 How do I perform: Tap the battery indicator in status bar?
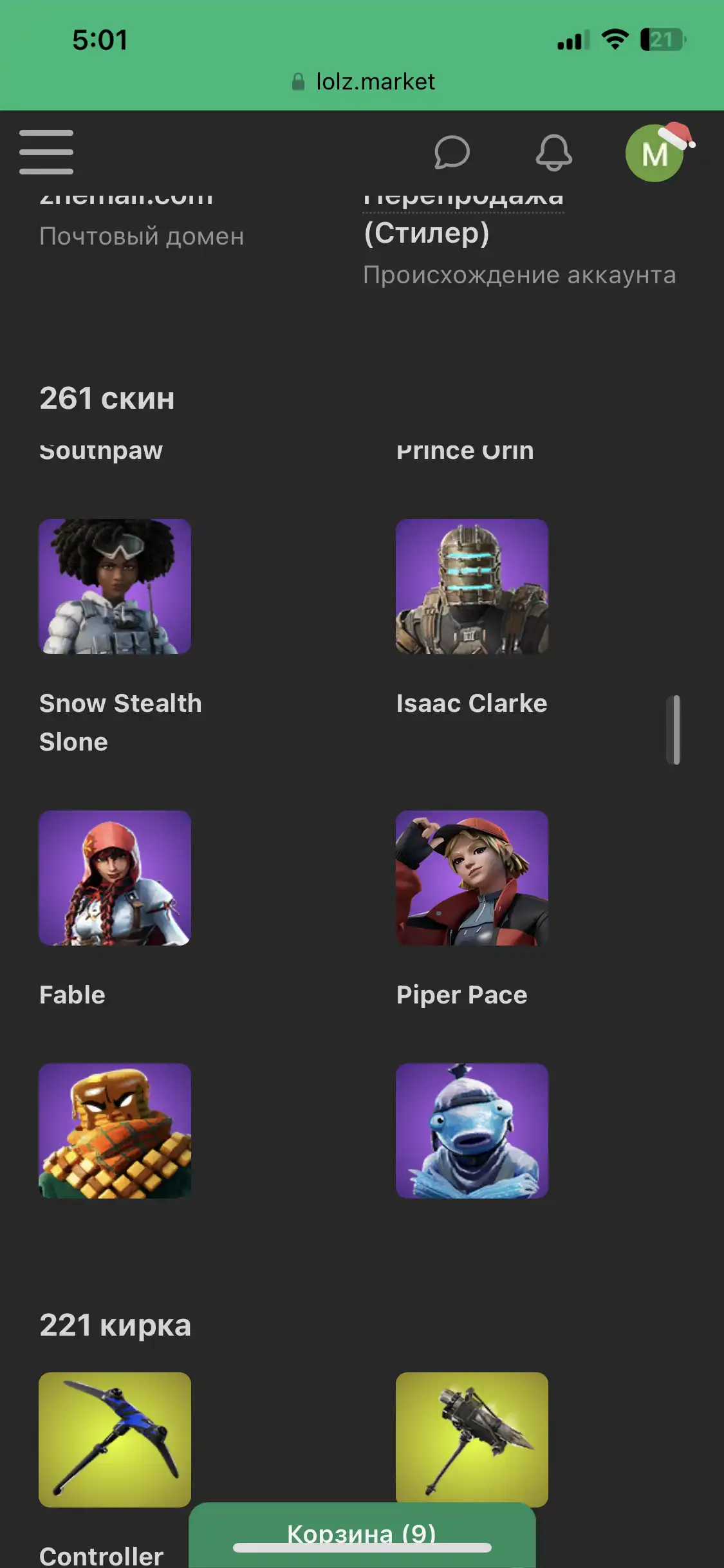pyautogui.click(x=663, y=40)
